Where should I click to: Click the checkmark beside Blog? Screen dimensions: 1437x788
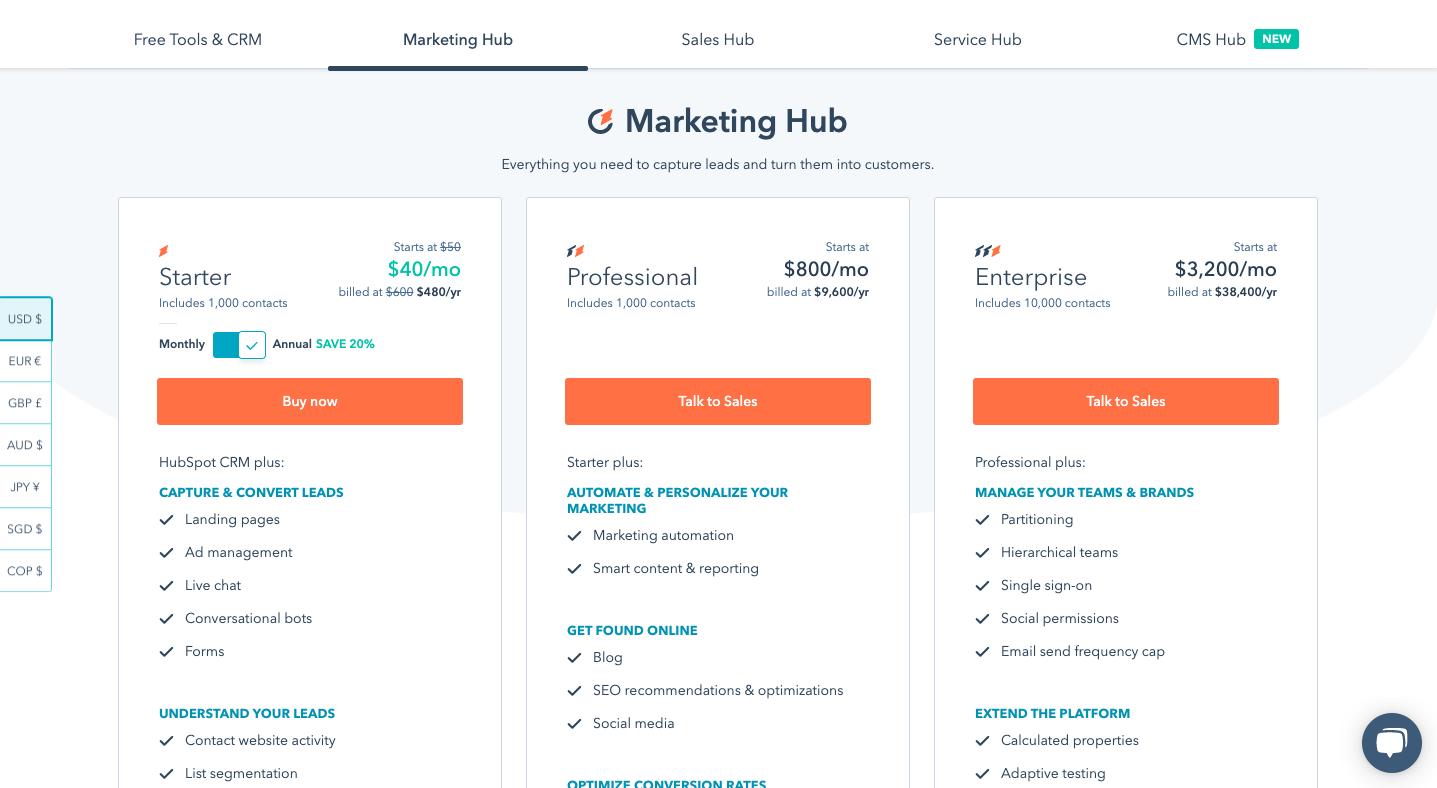tap(575, 658)
